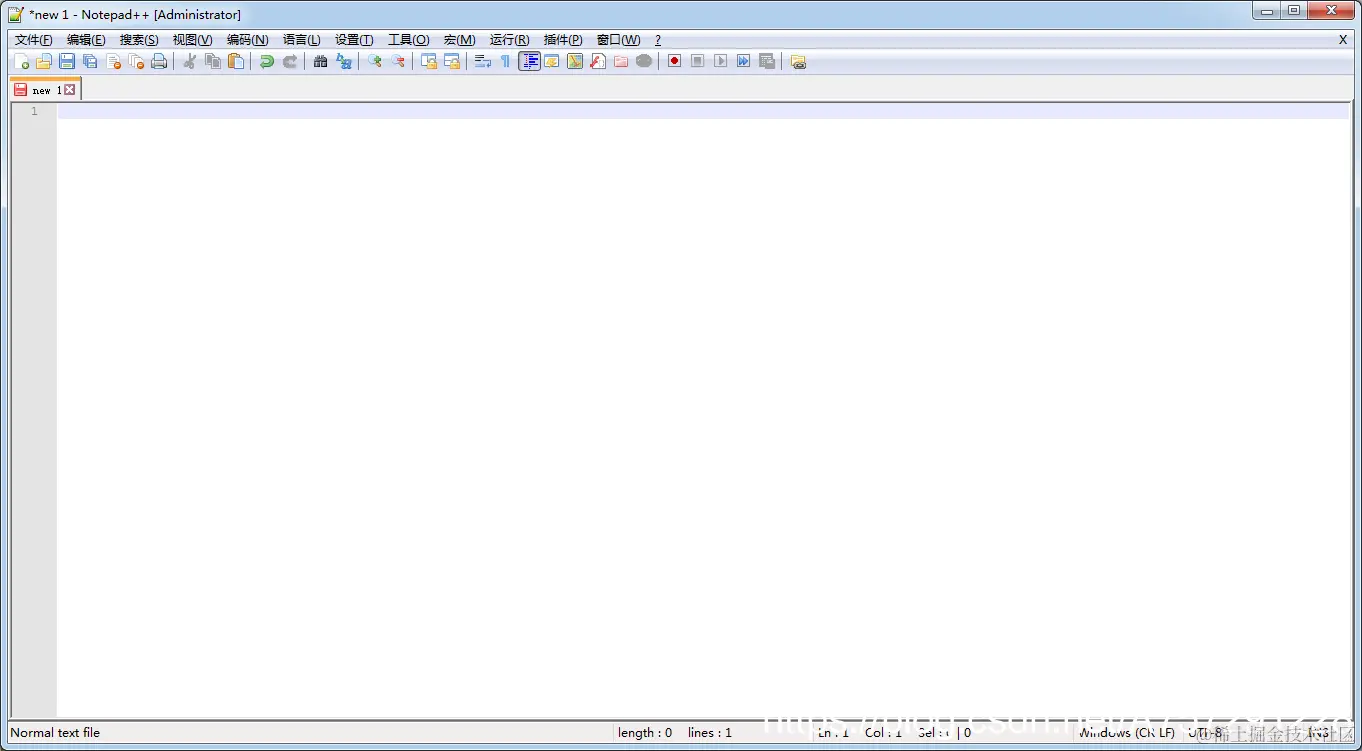Open the Replace dialog toolbar icon

[x=343, y=61]
